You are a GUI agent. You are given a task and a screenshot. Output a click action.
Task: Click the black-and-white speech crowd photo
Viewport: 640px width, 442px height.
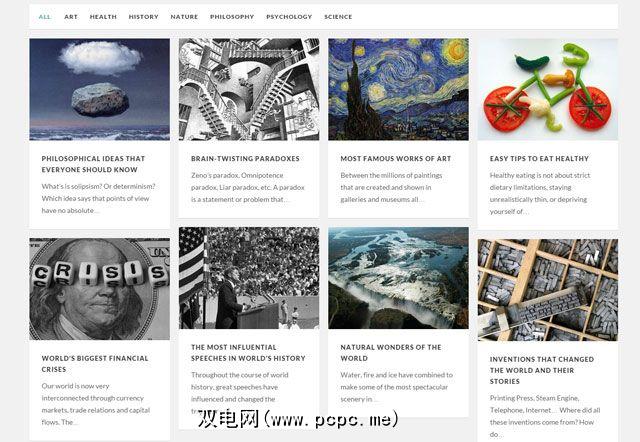pos(249,278)
